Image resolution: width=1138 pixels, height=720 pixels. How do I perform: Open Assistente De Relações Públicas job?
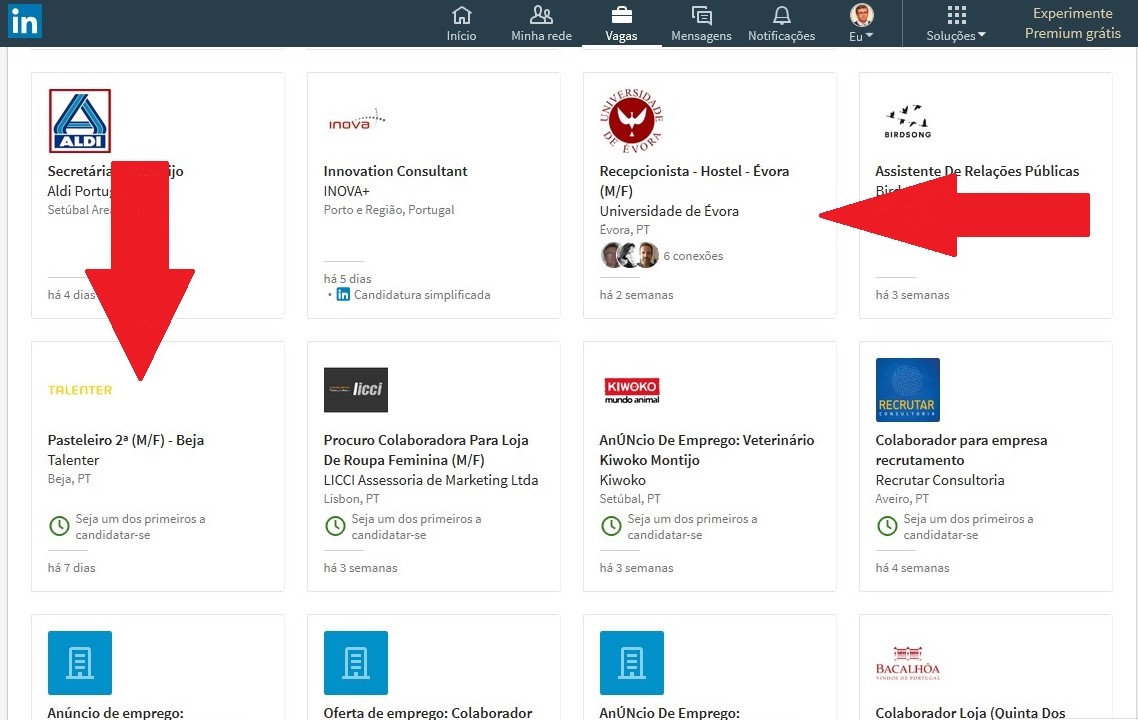coord(977,171)
